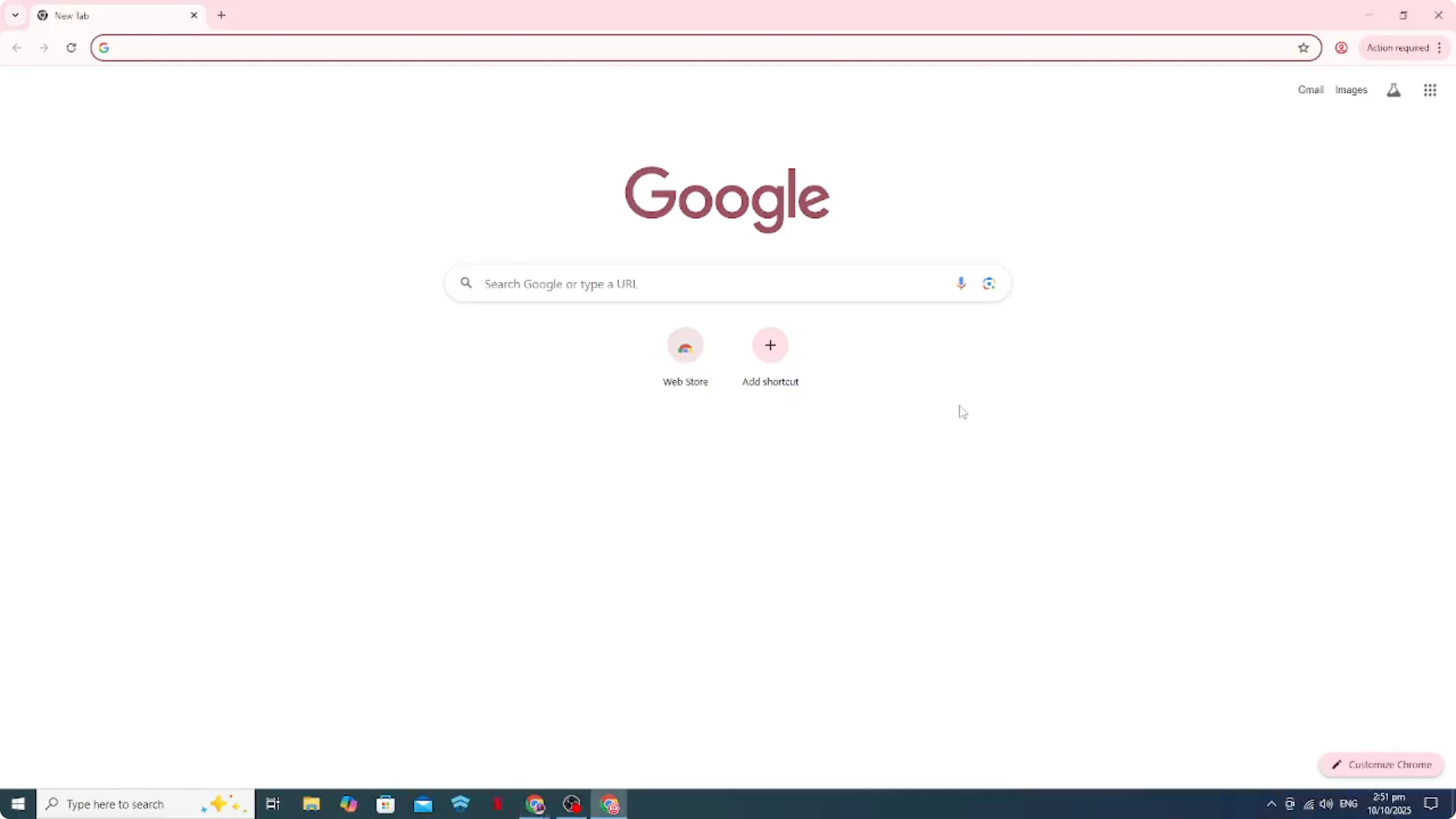Open the browser profile avatar
This screenshot has height=819, width=1456.
coord(1341,47)
